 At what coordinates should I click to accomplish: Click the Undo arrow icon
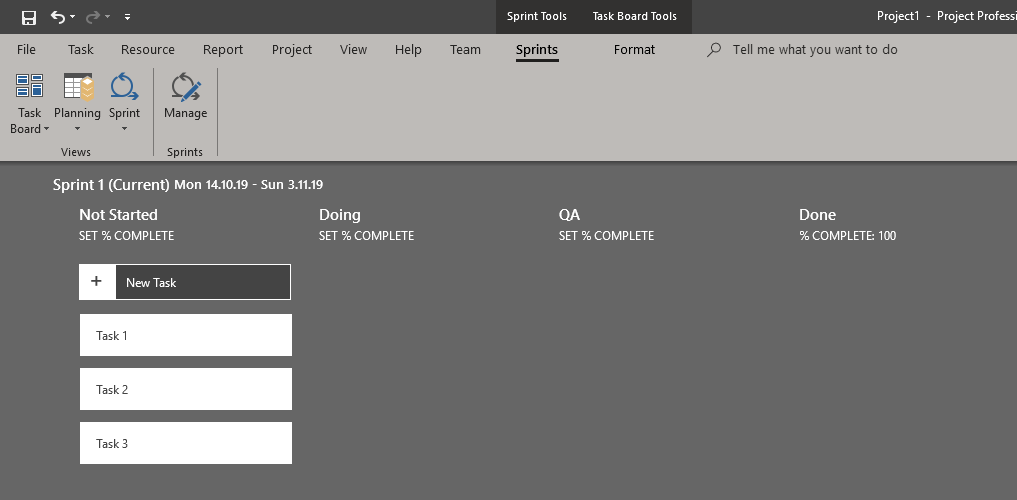tap(58, 17)
